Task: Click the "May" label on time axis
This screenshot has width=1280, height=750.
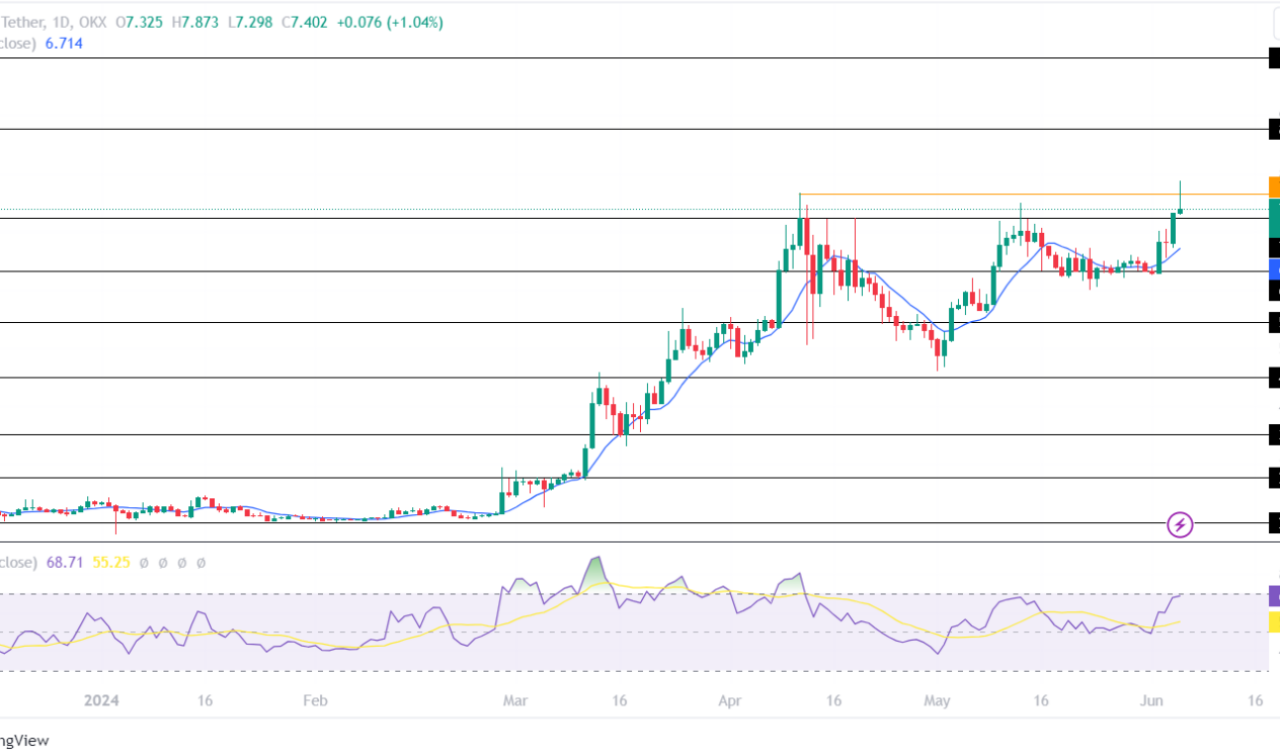Action: [x=937, y=701]
